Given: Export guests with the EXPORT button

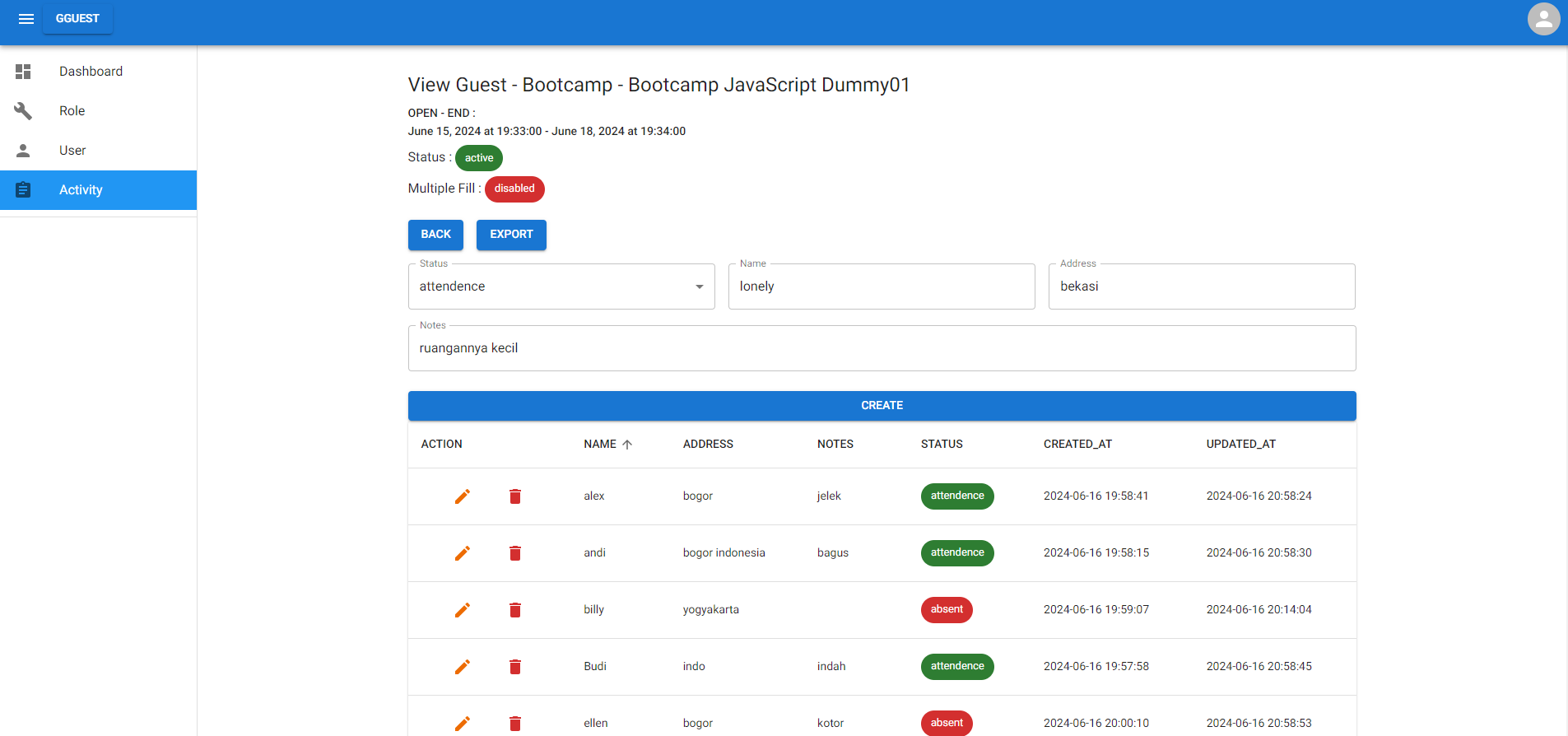Looking at the screenshot, I should tap(511, 235).
